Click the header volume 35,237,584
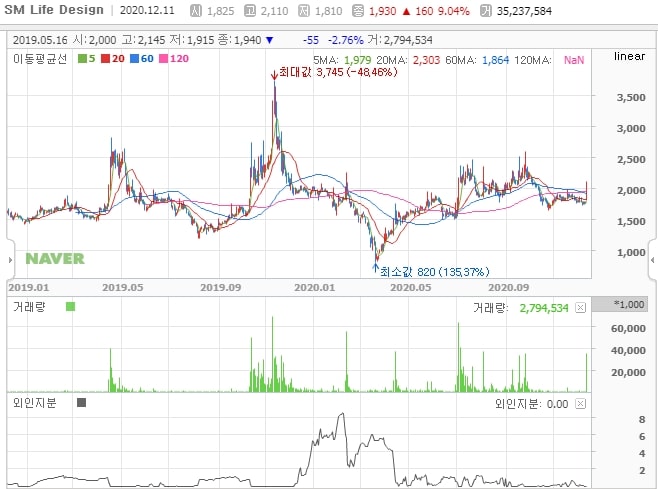Viewport: 658px width, 489px height. 524,11
